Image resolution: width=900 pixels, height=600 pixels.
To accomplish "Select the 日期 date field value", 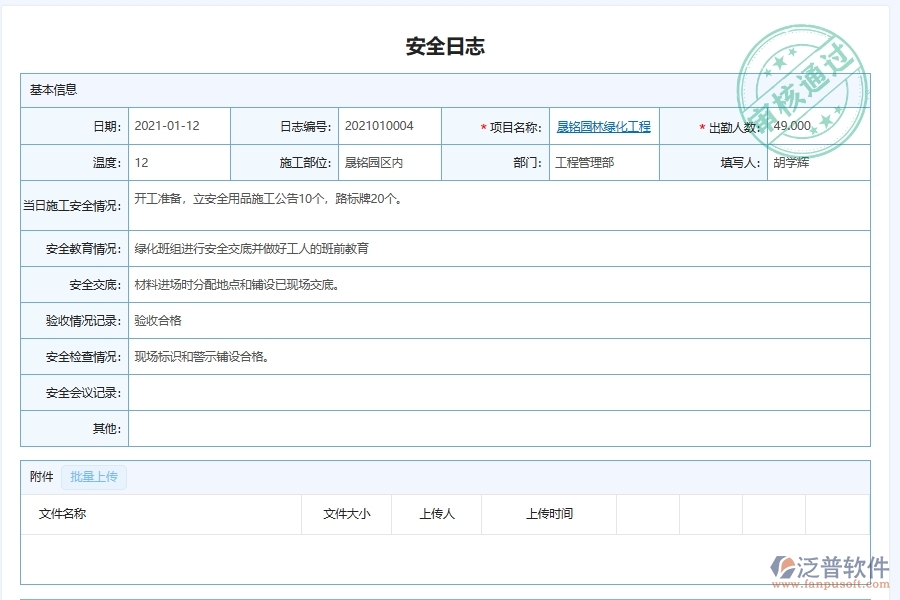I will [170, 126].
